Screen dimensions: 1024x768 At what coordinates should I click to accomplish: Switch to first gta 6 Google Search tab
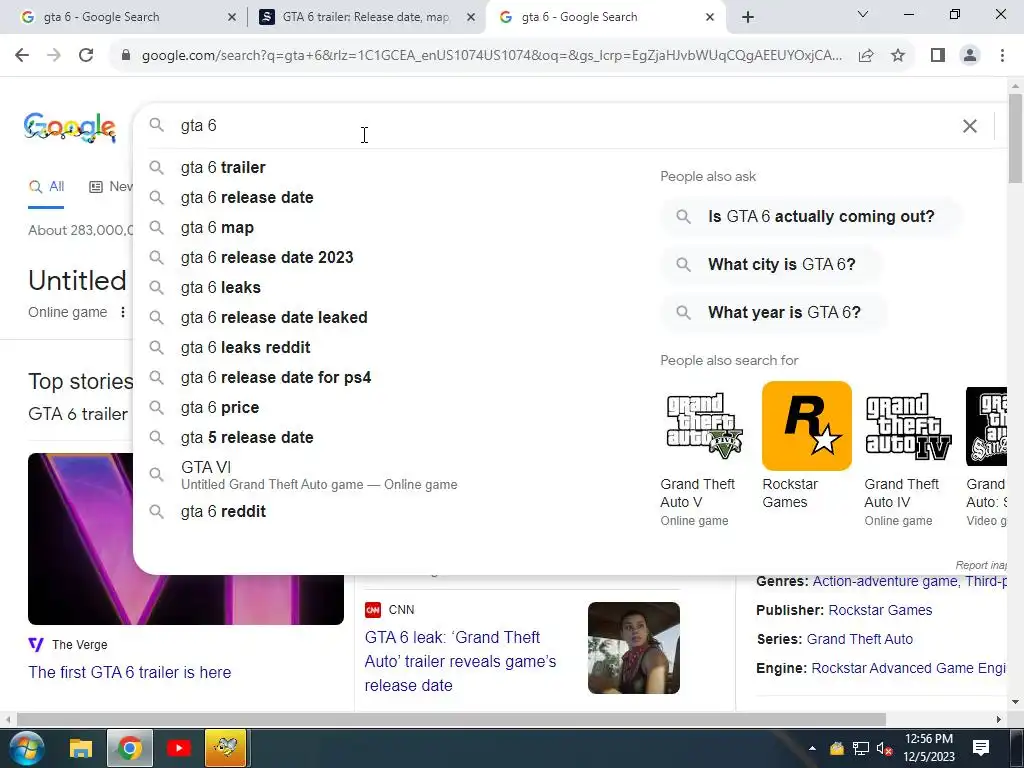(x=122, y=17)
